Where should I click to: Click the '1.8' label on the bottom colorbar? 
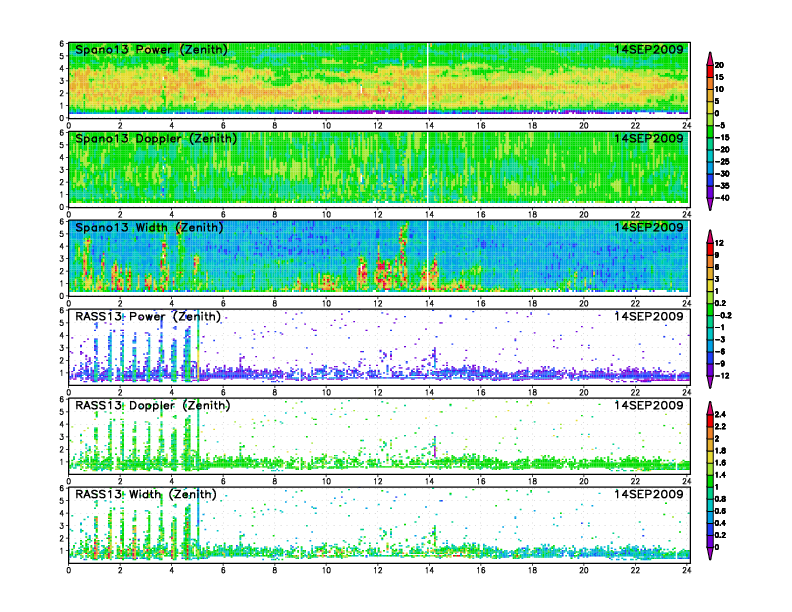point(720,450)
